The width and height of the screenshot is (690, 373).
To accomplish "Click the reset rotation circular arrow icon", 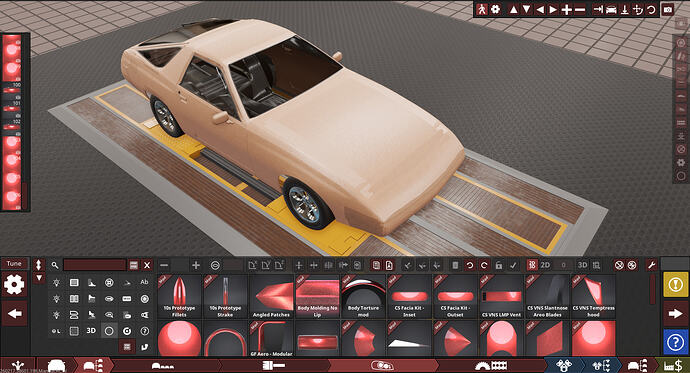I will click(651, 9).
